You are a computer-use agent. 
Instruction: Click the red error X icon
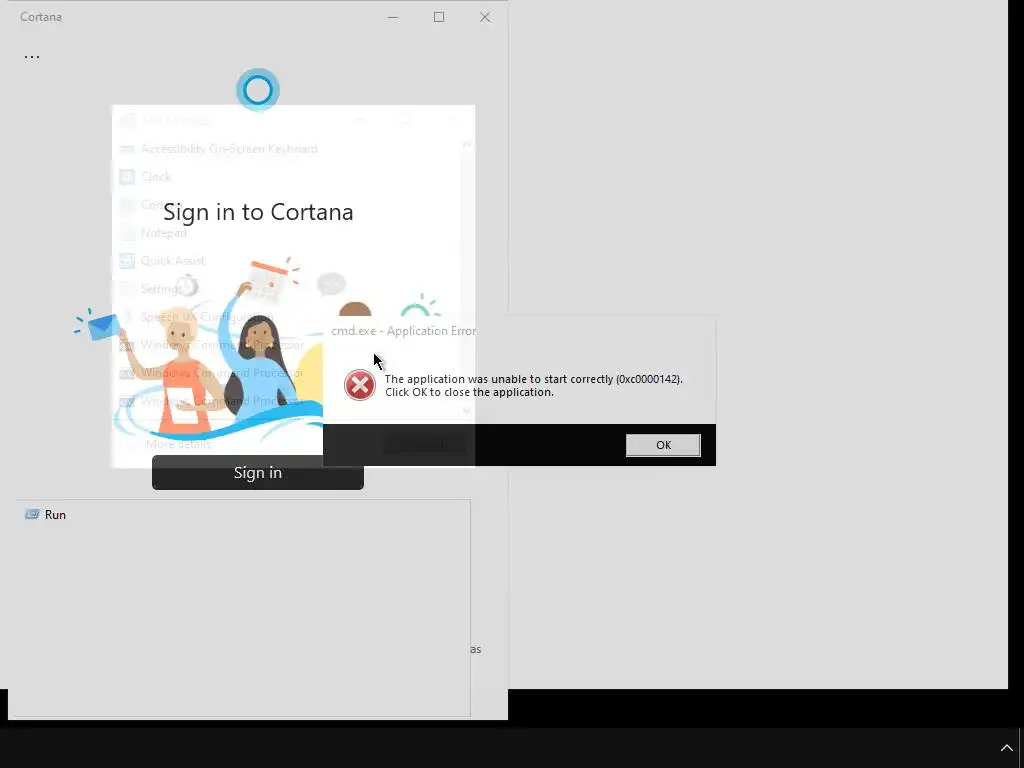click(x=360, y=385)
